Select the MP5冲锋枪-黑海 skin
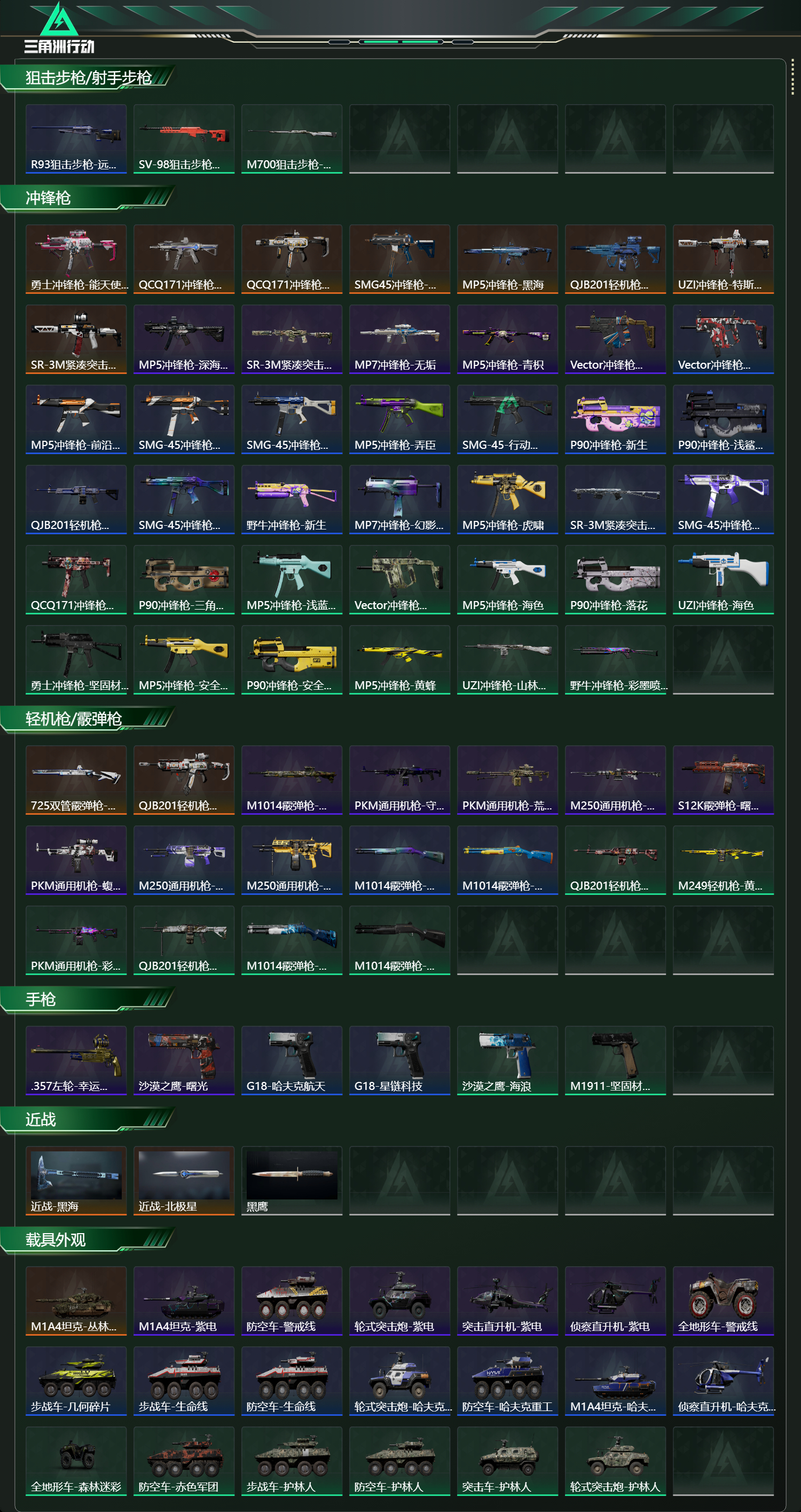Viewport: 801px width, 1512px height. pos(507,259)
